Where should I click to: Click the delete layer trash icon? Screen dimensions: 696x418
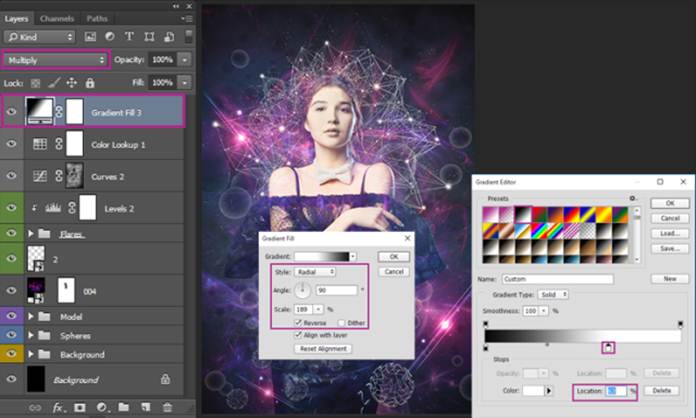click(165, 407)
